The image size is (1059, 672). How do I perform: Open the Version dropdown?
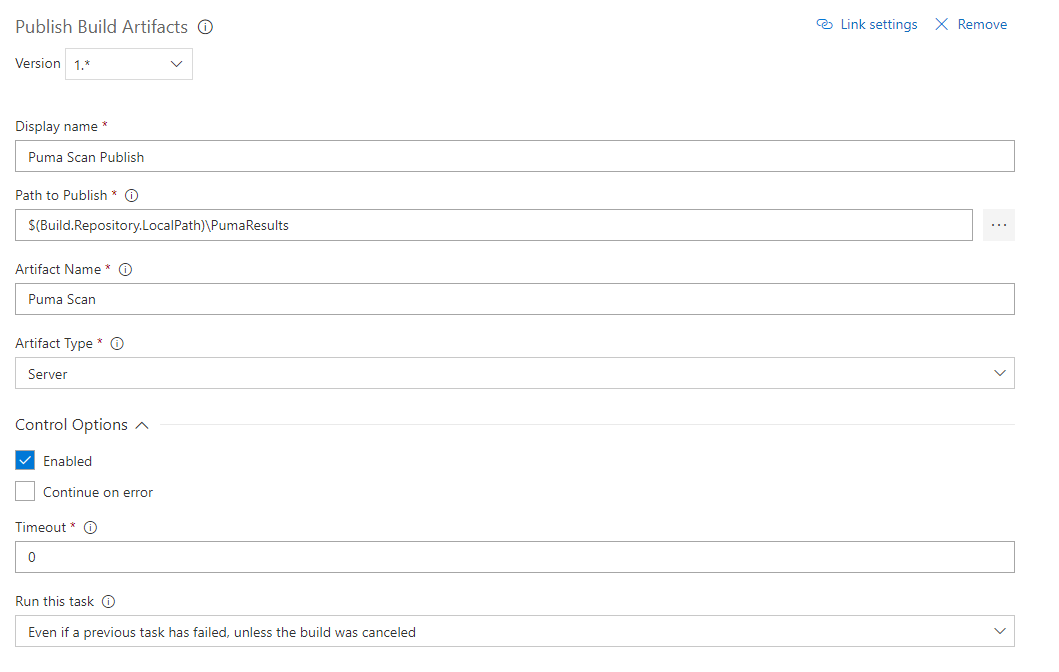[x=128, y=63]
